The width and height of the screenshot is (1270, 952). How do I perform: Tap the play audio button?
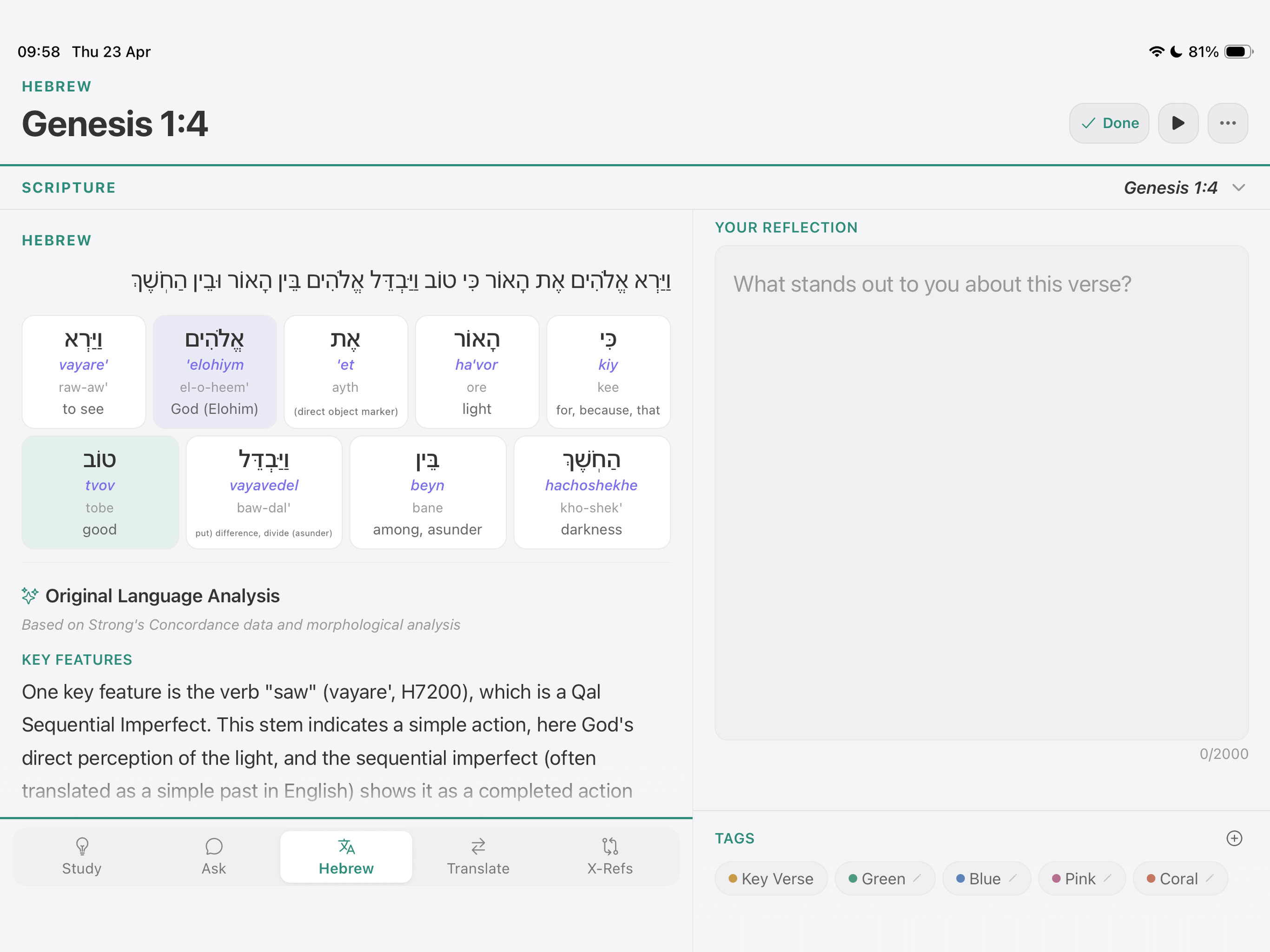1177,123
